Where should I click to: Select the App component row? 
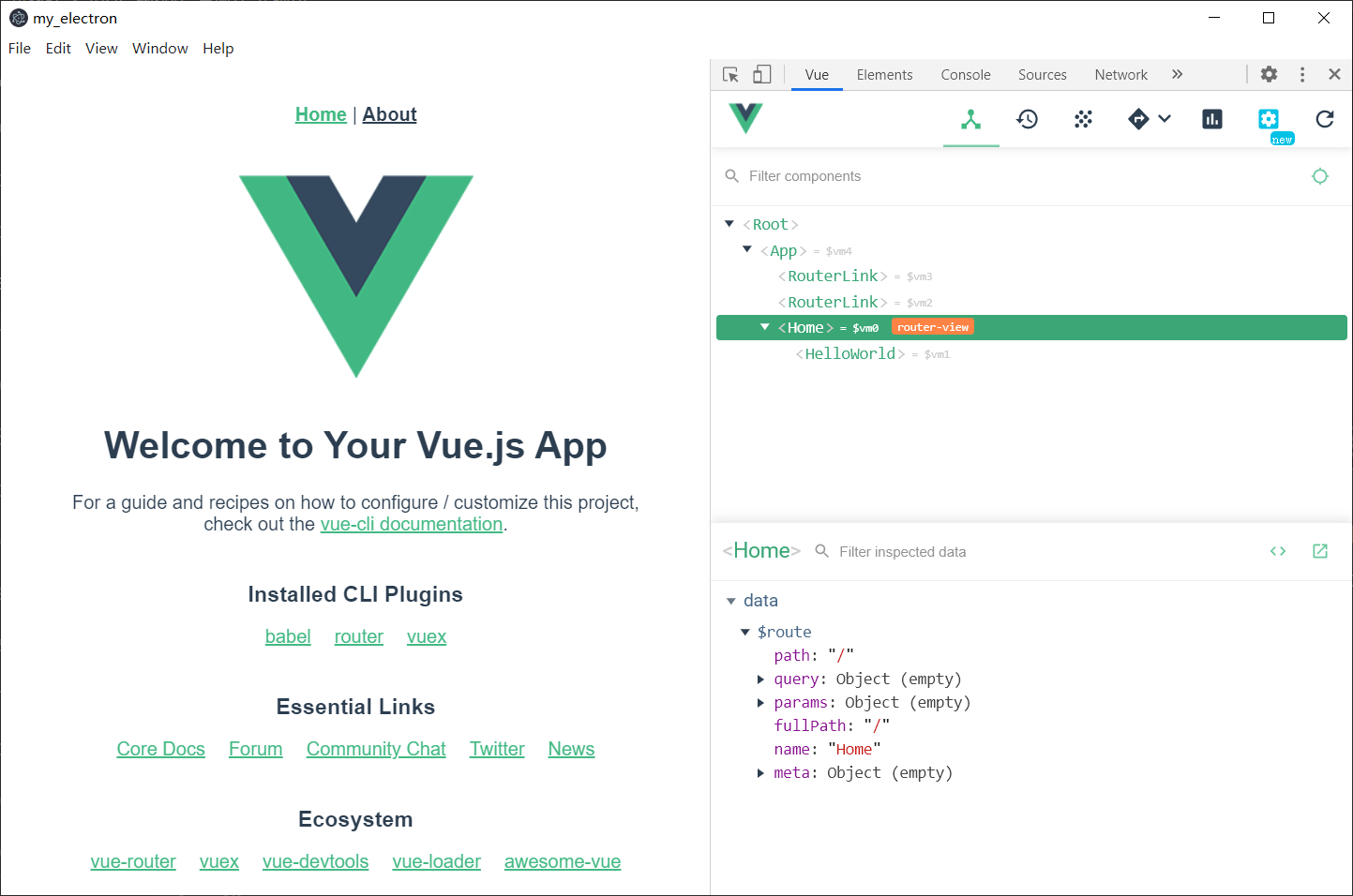coord(1031,251)
